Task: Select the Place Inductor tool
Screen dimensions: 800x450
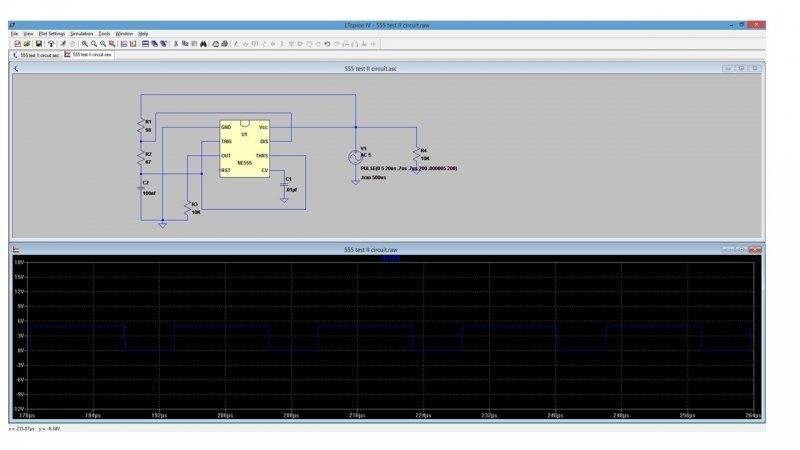Action: tap(282, 44)
